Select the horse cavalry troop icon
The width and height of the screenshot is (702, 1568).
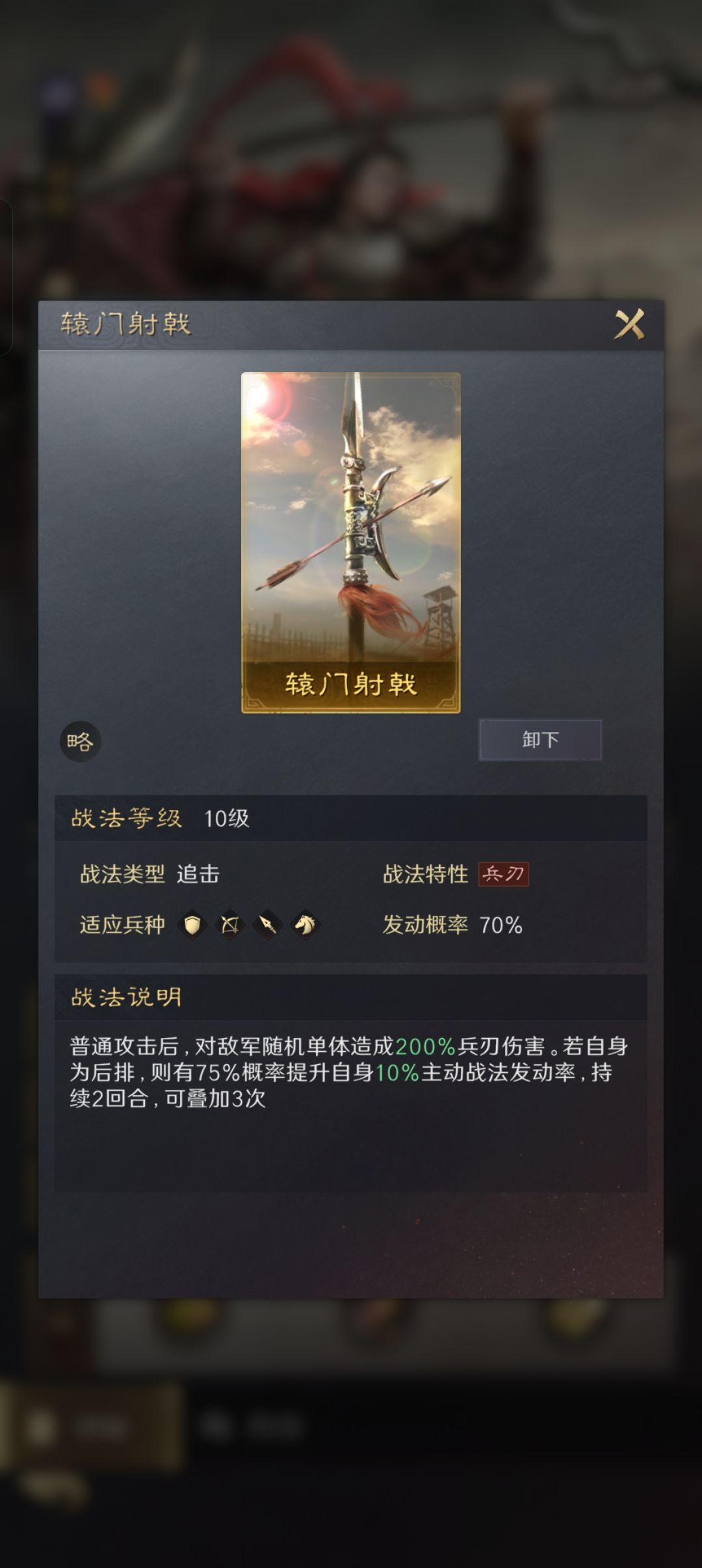(x=305, y=924)
